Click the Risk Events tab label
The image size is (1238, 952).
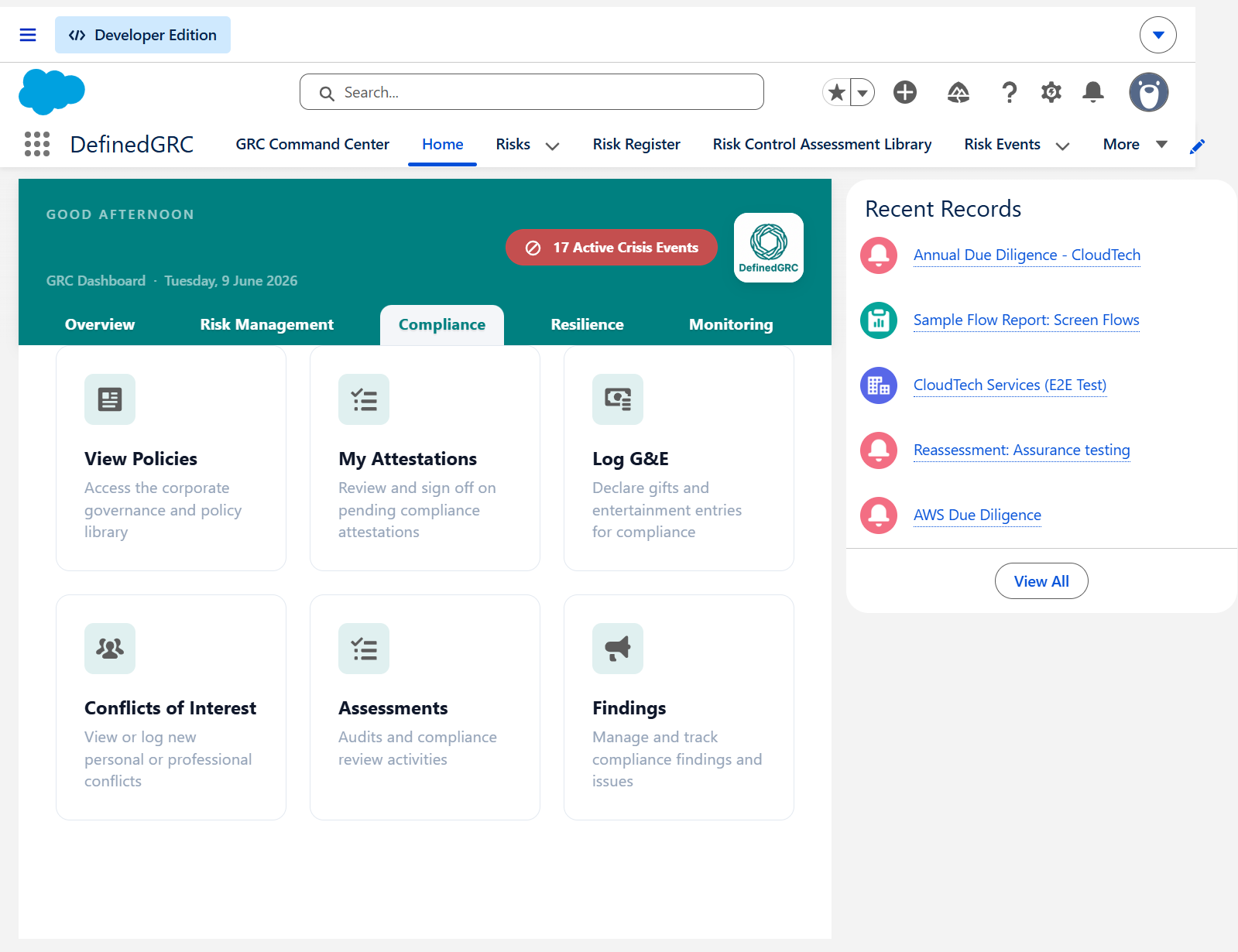pyautogui.click(x=1002, y=144)
